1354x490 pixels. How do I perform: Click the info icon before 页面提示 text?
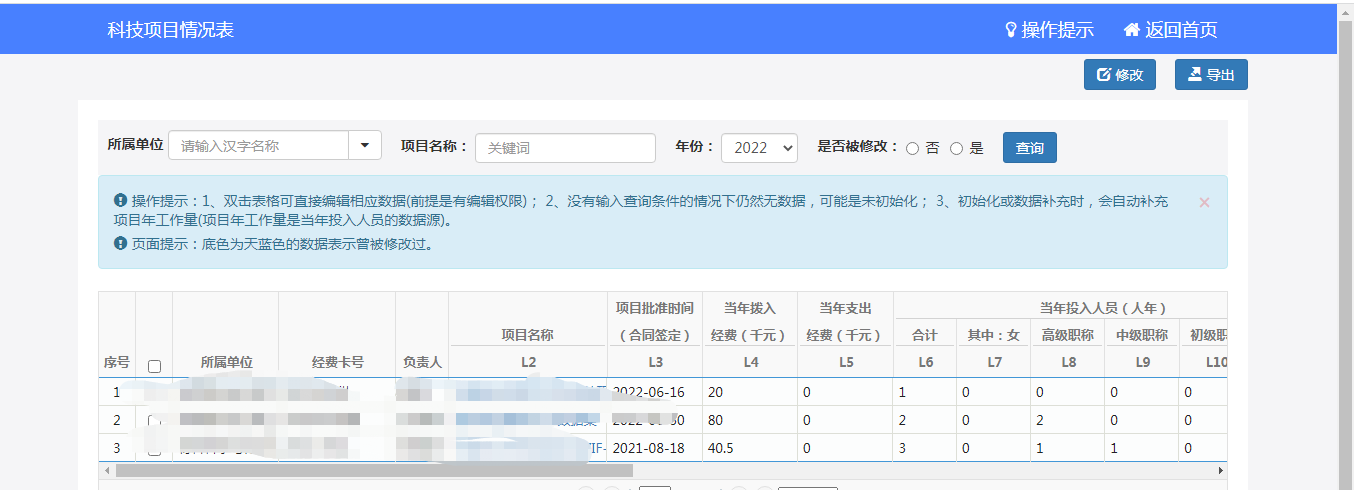[x=120, y=243]
